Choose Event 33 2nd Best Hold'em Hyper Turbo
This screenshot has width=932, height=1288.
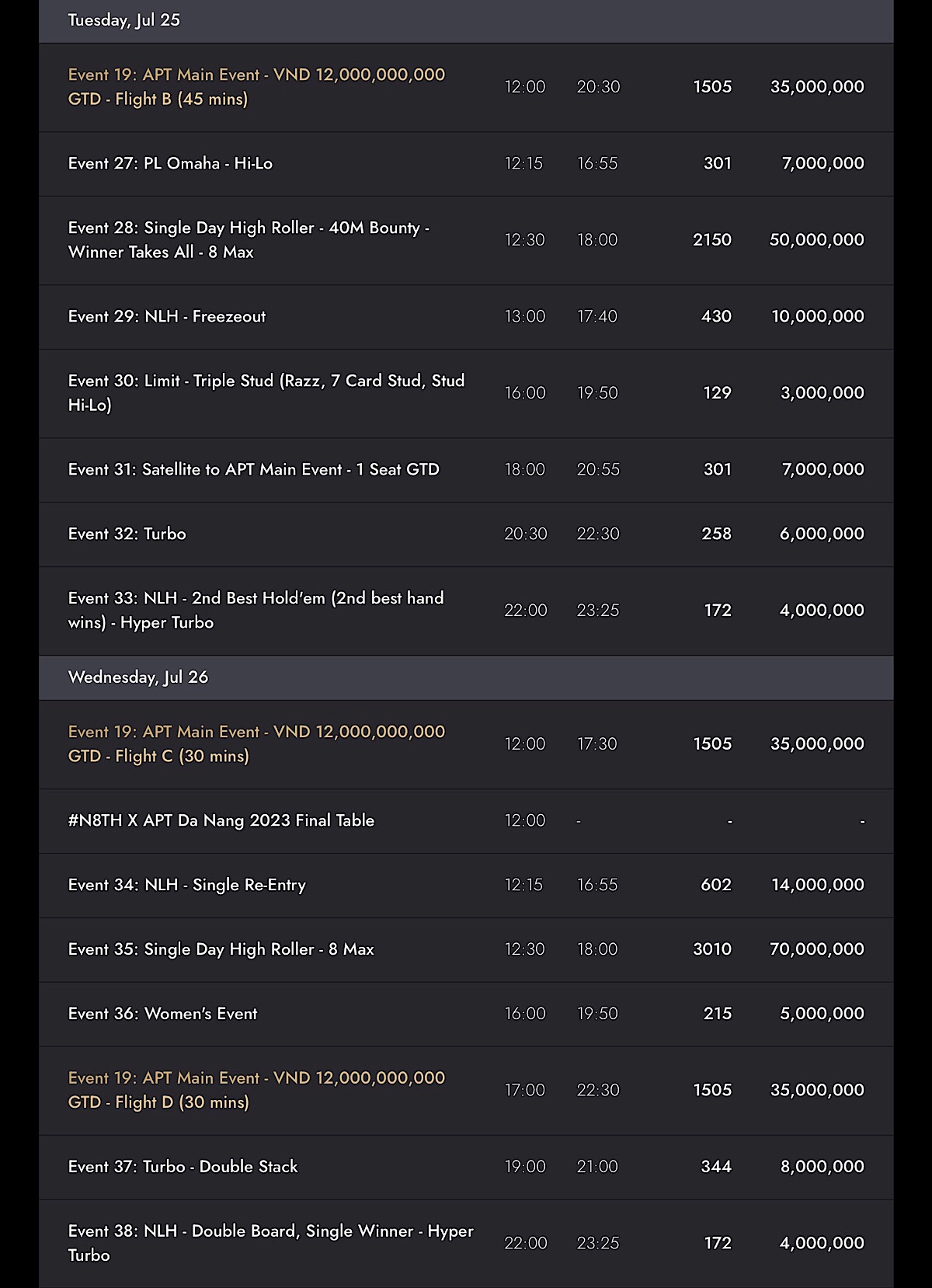click(466, 611)
